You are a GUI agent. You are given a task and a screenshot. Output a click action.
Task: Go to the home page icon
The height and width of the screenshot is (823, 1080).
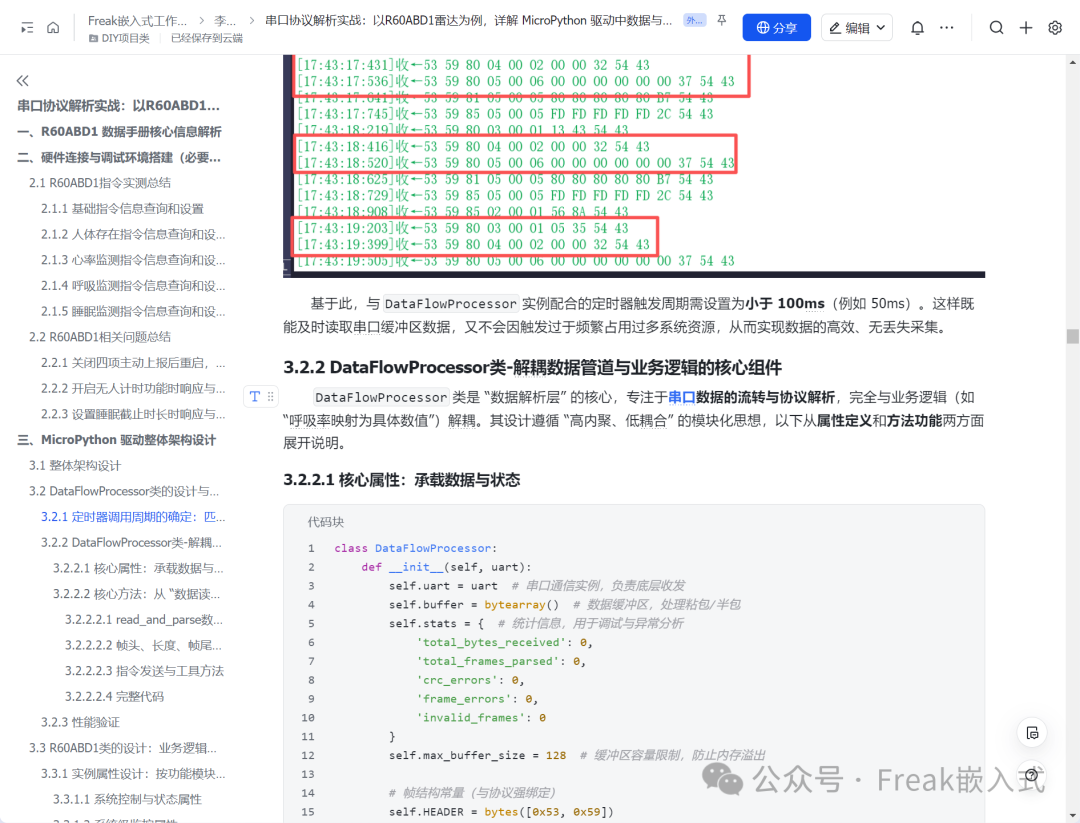tap(53, 28)
